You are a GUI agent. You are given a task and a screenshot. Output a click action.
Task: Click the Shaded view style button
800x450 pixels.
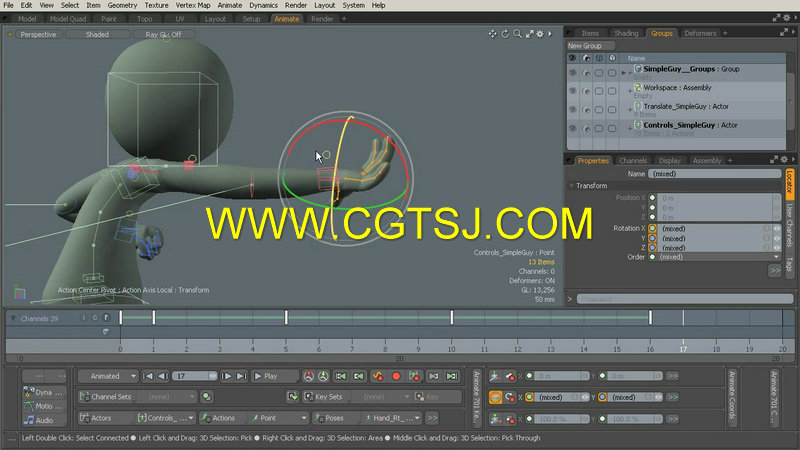[97, 34]
